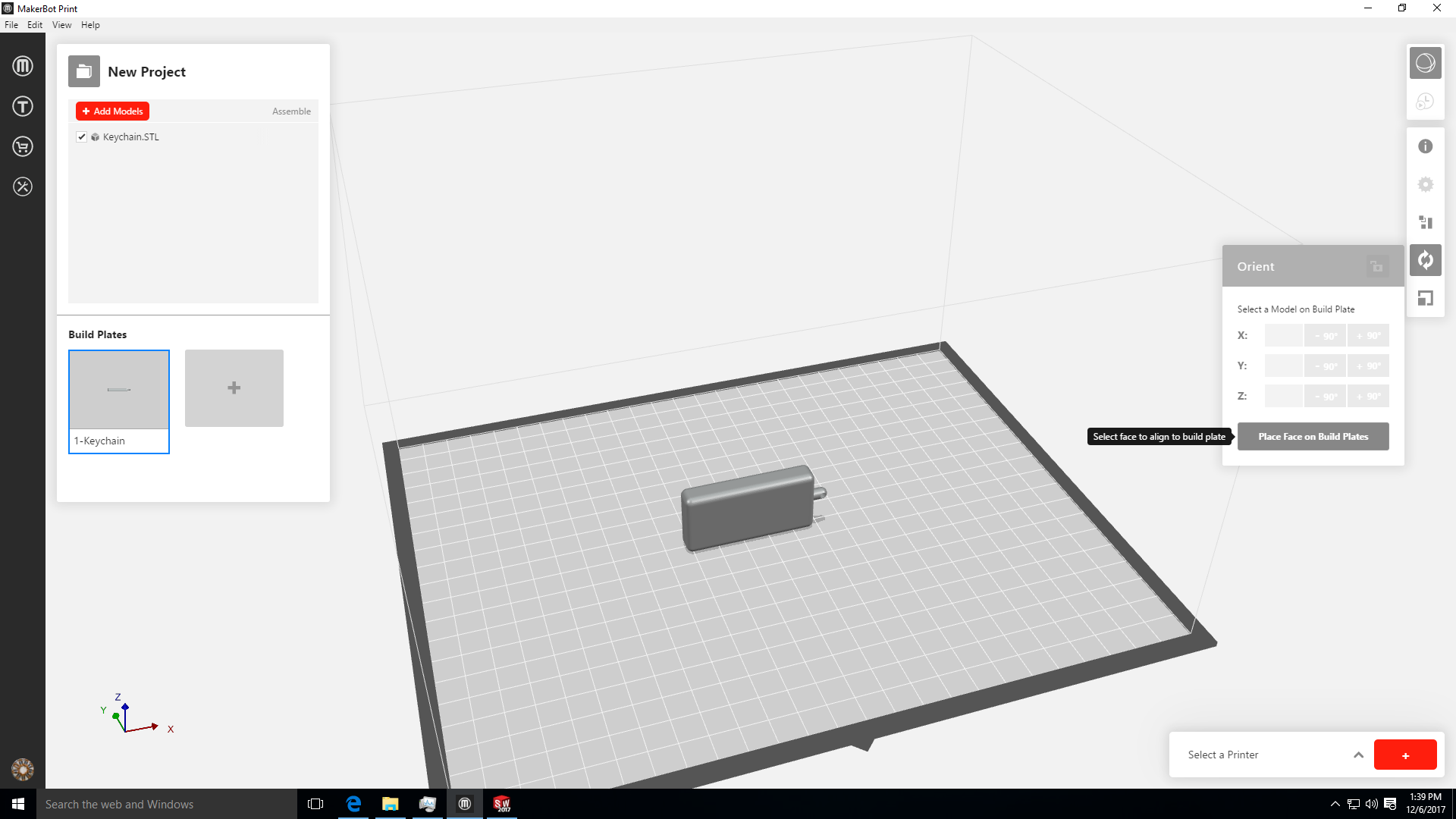Open the MakerBot home panel

(x=23, y=65)
